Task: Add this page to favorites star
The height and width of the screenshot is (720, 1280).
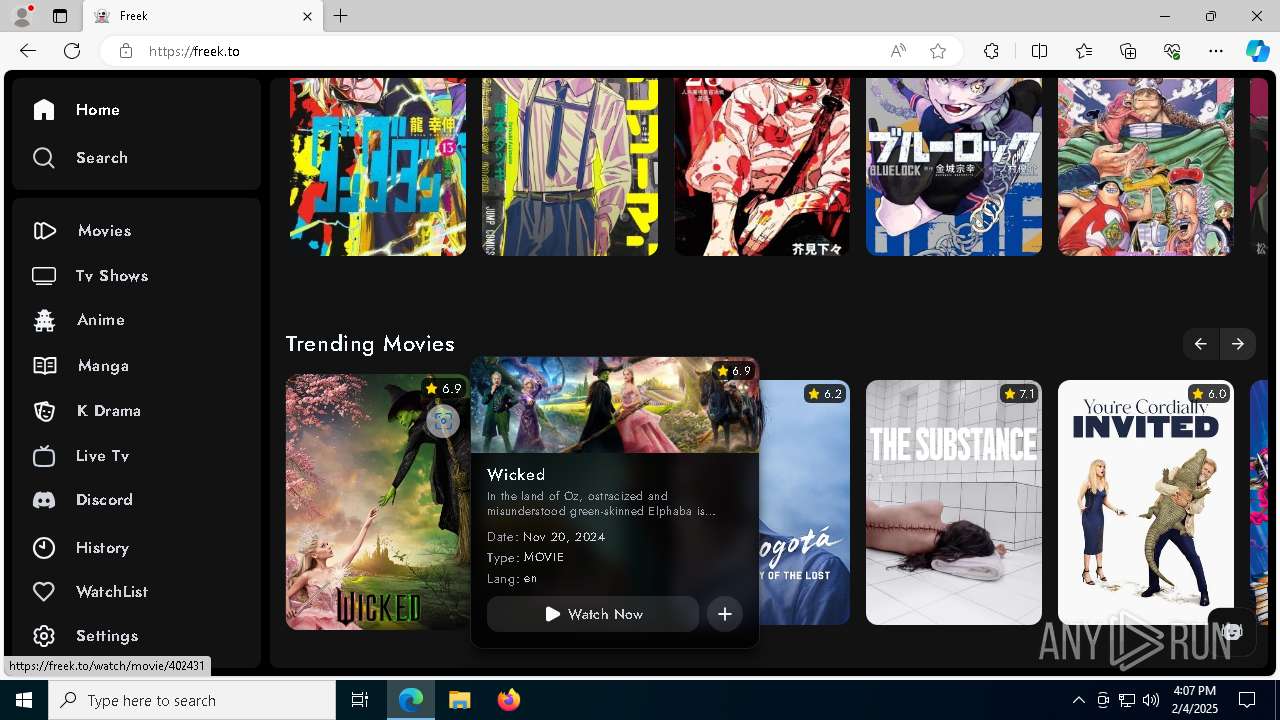Action: click(x=938, y=51)
